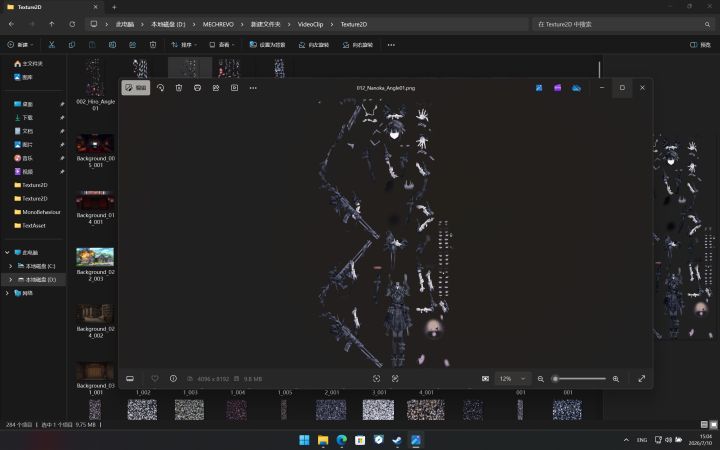Select the Background_005_001 thumbnail
The image size is (720, 450).
tap(95, 144)
